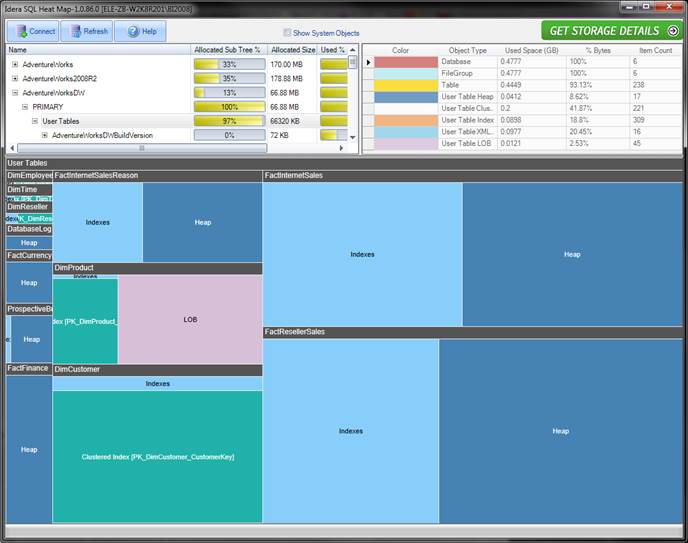The height and width of the screenshot is (543, 688).
Task: Click the User Table Heap blue swatch
Action: [406, 97]
